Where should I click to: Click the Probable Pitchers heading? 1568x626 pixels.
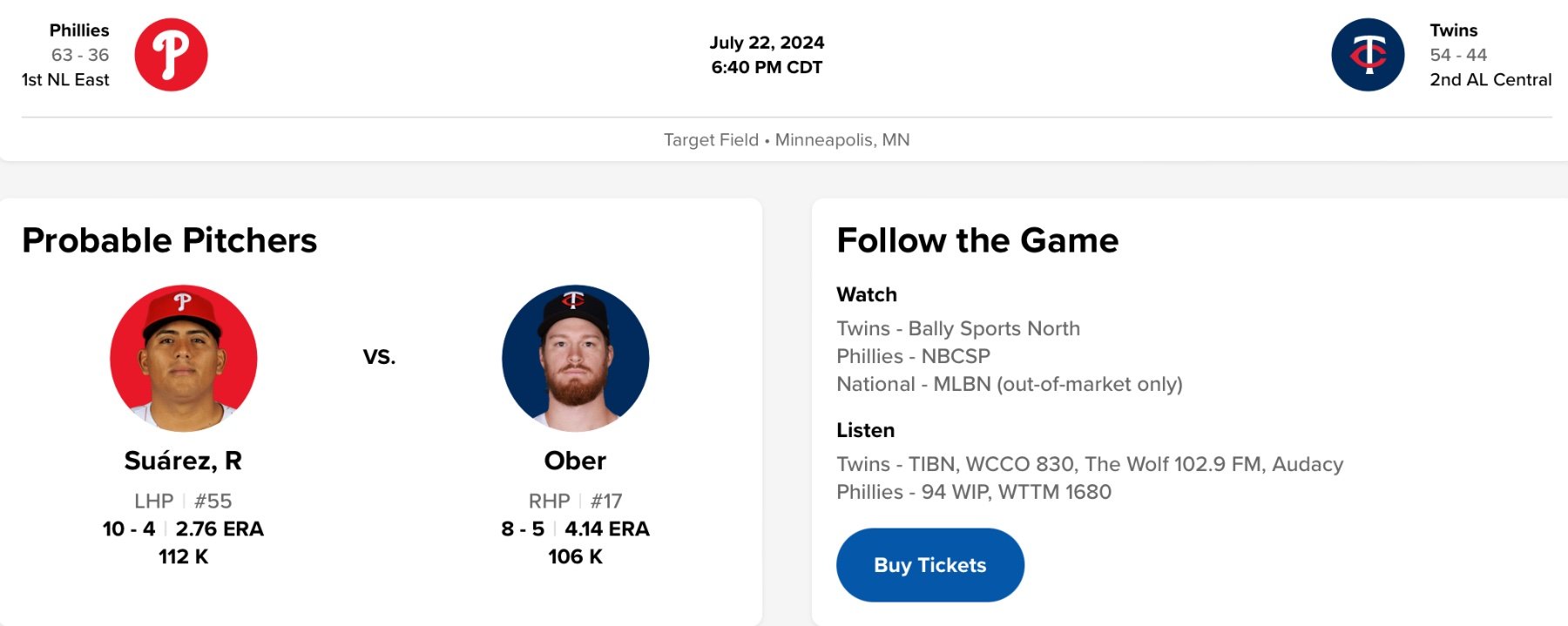point(170,240)
